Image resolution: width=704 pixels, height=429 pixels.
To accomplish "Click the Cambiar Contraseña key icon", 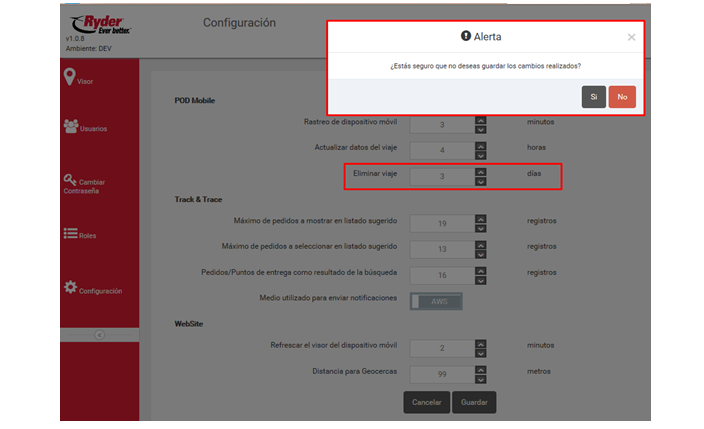I will click(x=70, y=180).
